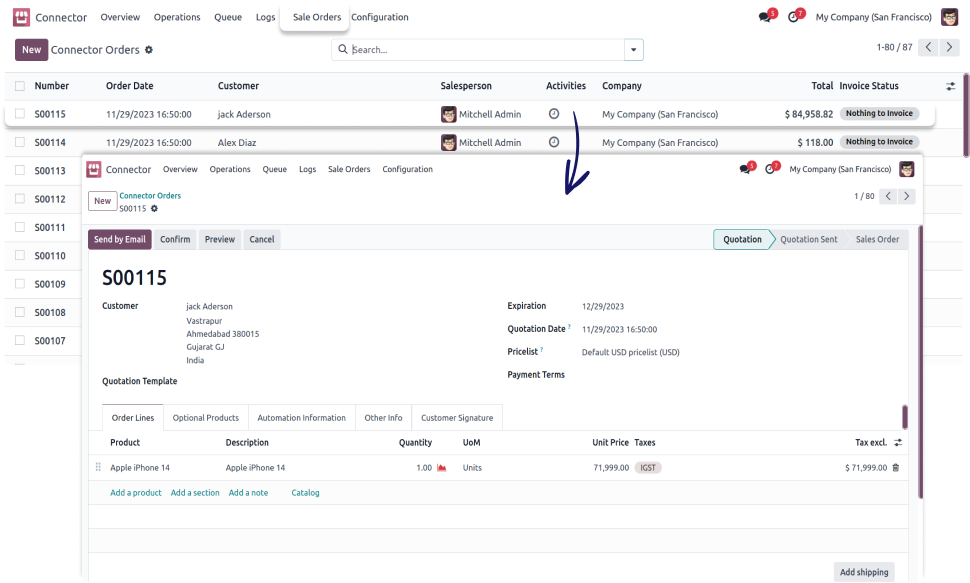
Task: Open the company switcher in the form window
Action: click(x=840, y=169)
